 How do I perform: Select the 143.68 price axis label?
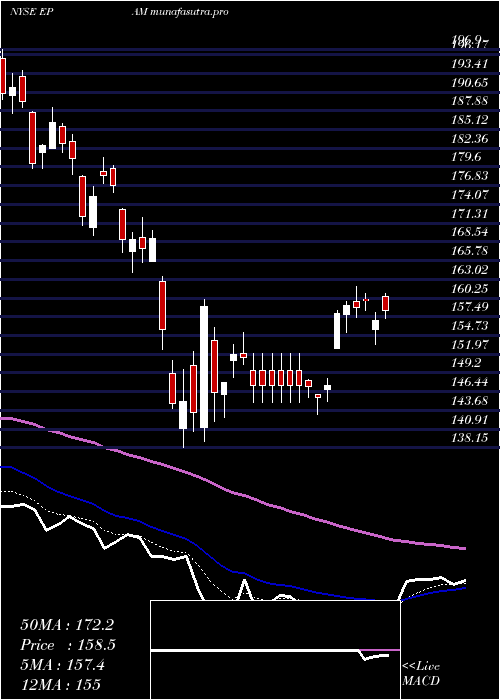469,400
